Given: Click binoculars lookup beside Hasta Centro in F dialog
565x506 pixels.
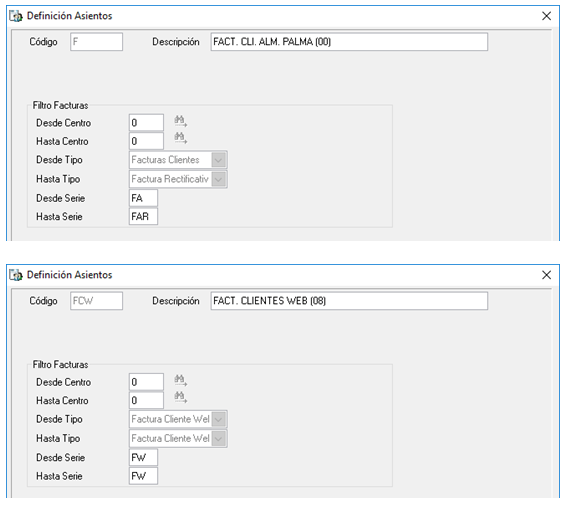Looking at the screenshot, I should click(181, 138).
